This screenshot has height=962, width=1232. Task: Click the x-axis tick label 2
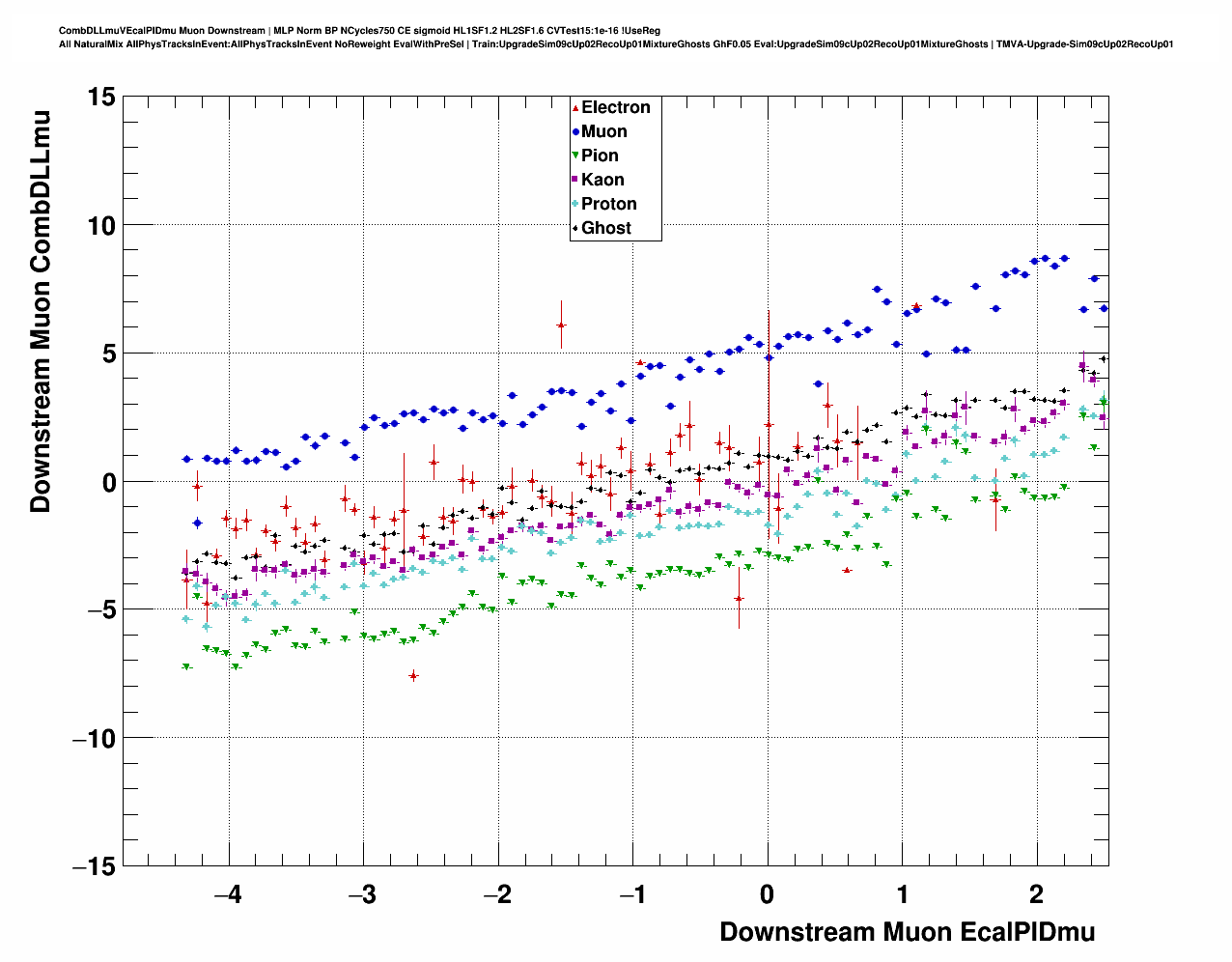pyautogui.click(x=1037, y=894)
